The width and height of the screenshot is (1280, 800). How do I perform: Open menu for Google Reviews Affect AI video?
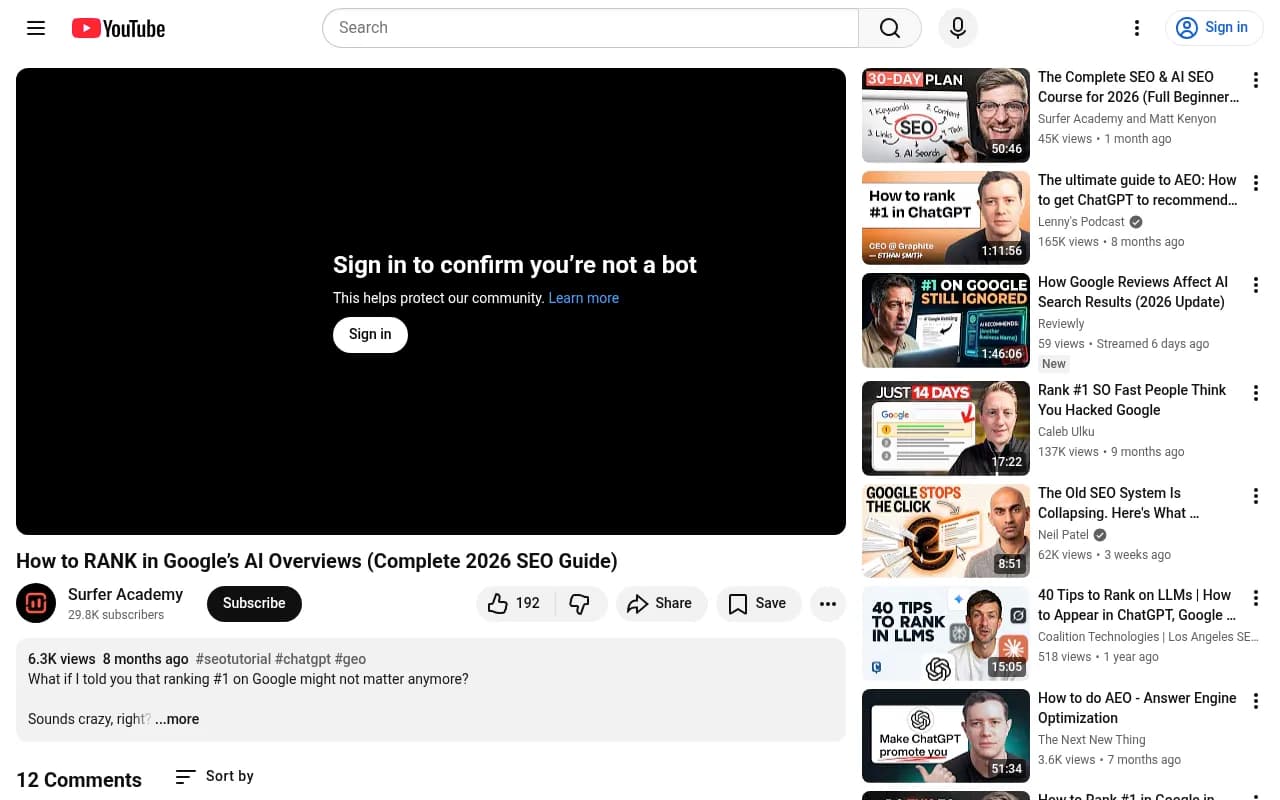pyautogui.click(x=1256, y=285)
